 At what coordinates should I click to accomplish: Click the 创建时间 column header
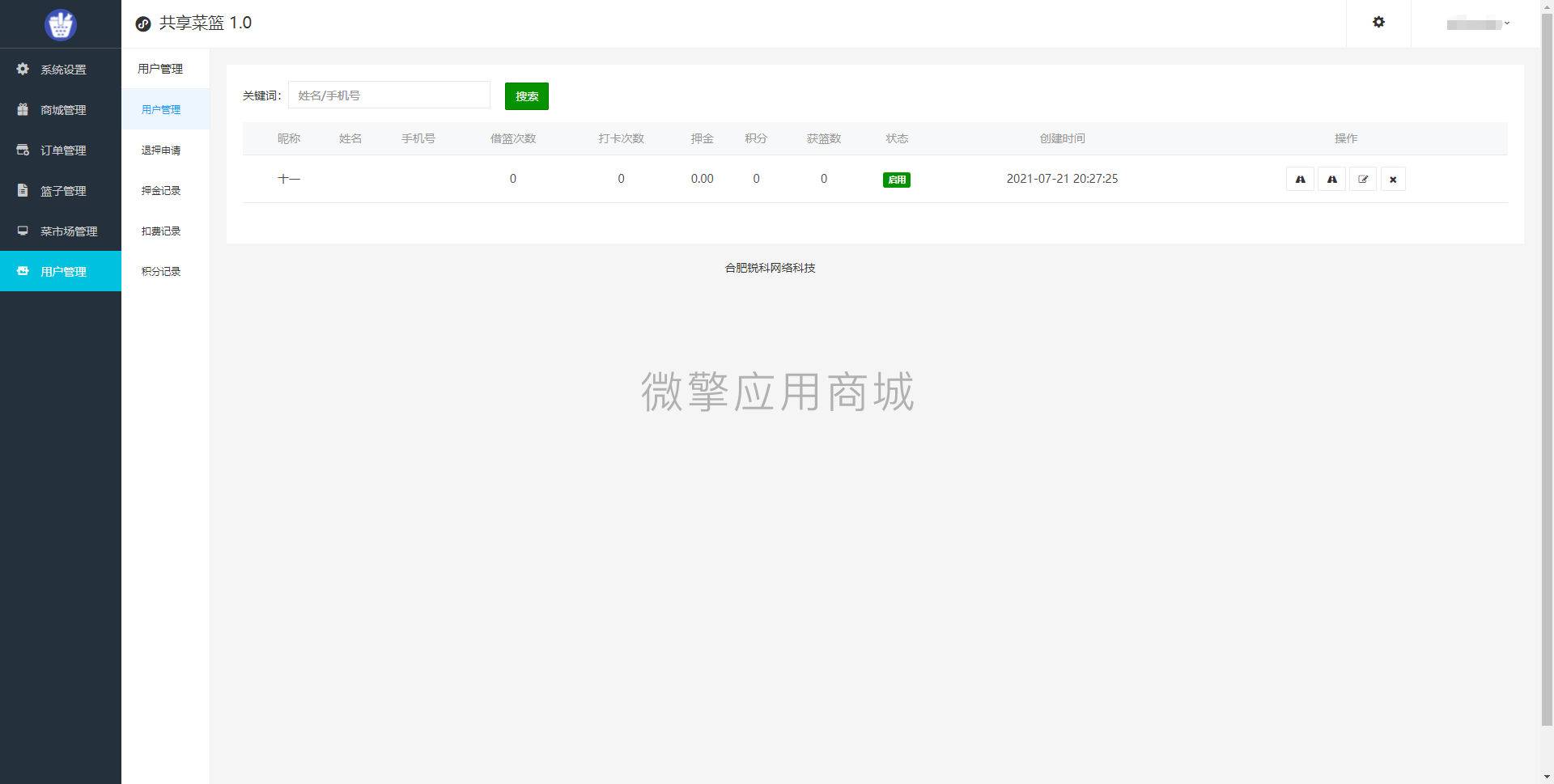click(x=1062, y=138)
